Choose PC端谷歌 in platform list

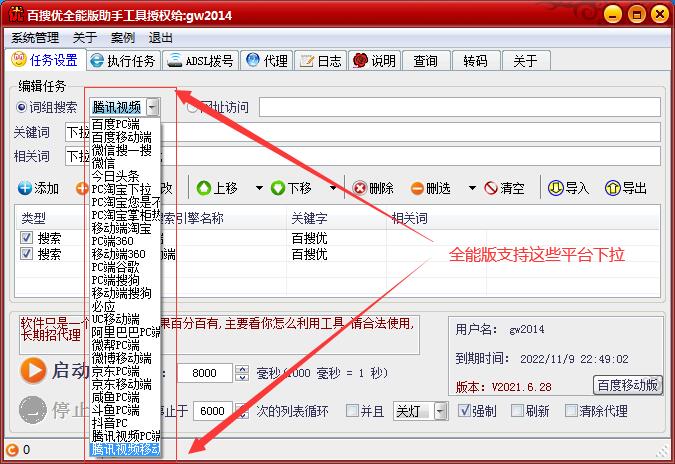[x=125, y=267]
